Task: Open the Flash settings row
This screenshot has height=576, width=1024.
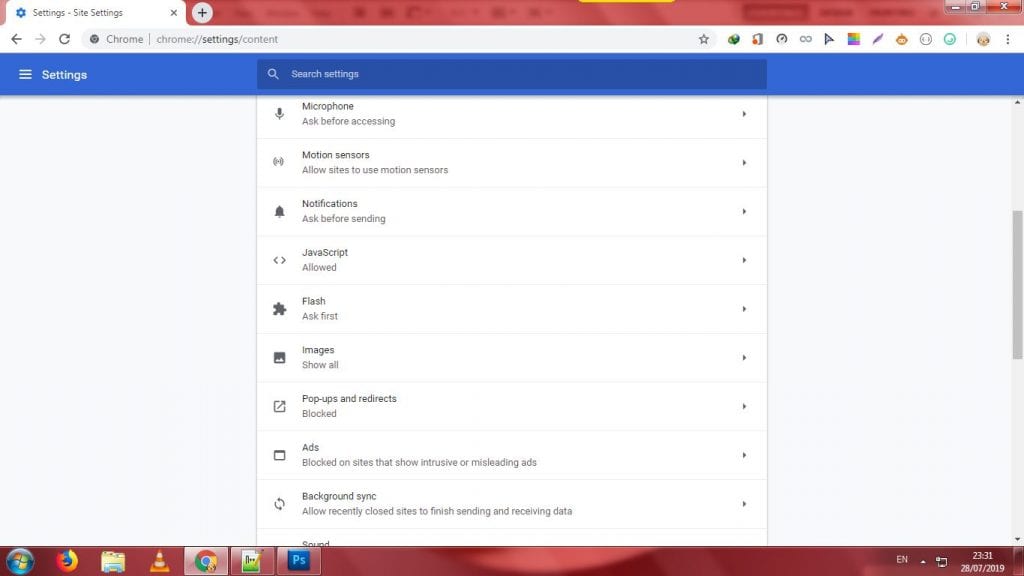Action: click(511, 309)
